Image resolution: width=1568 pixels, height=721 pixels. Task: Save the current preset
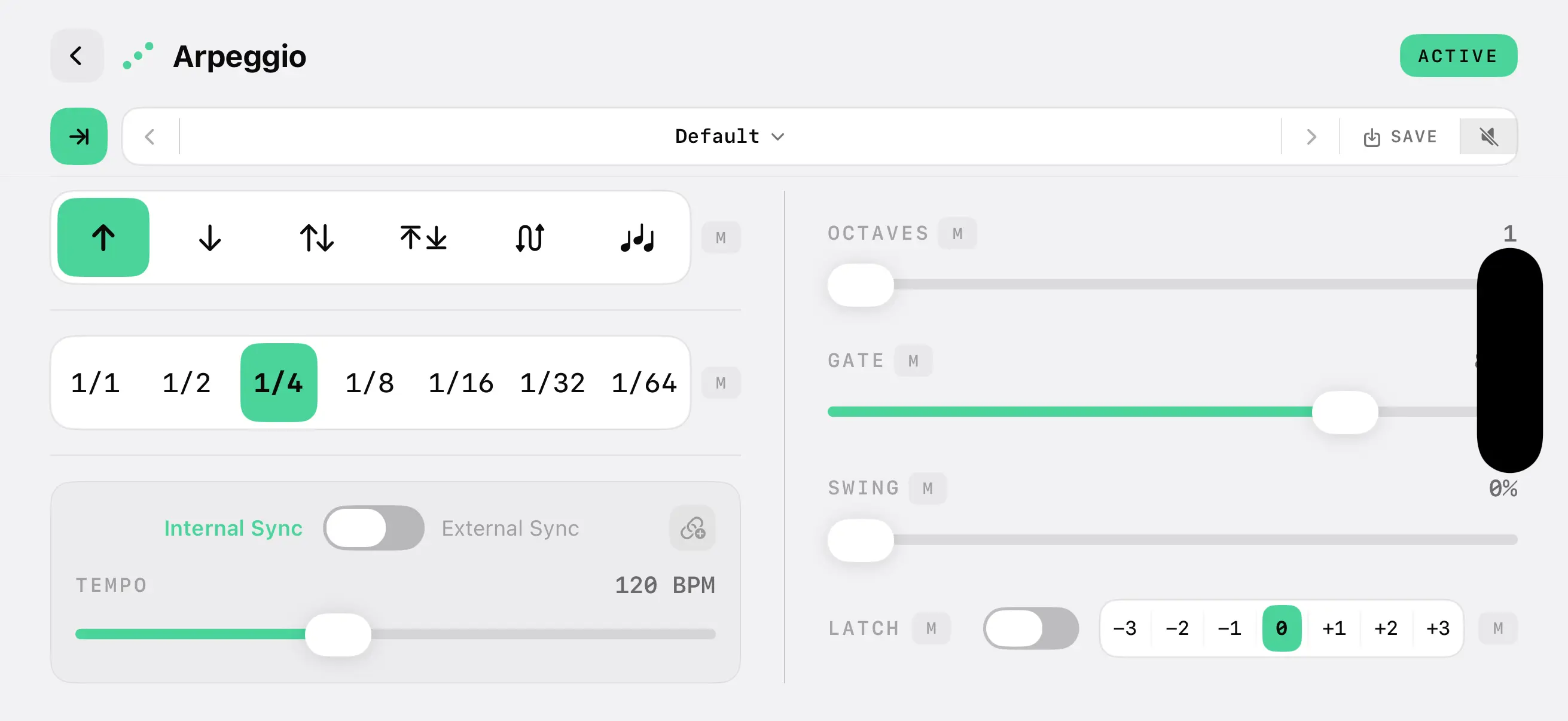coord(1400,136)
